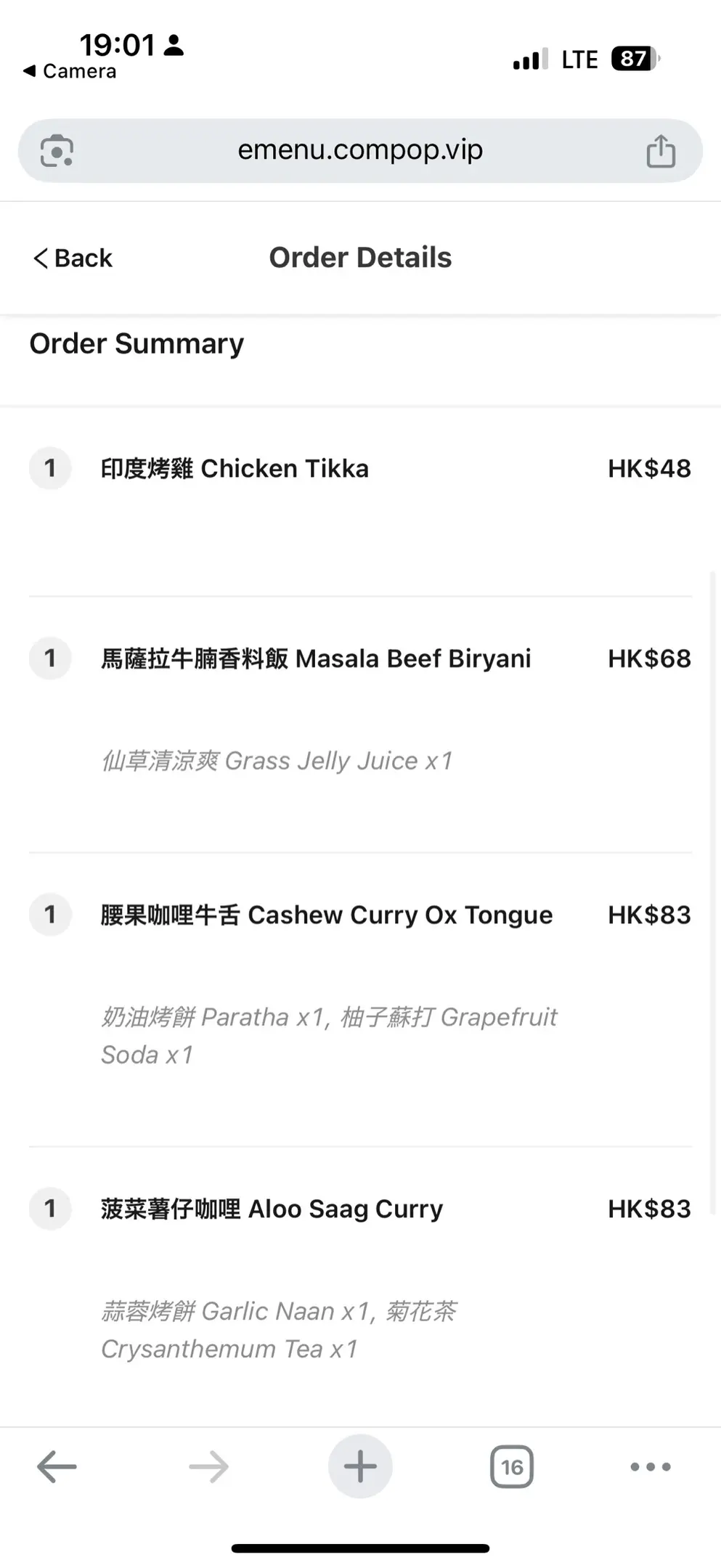721x1568 pixels.
Task: Tap the share icon in address bar
Action: click(661, 151)
